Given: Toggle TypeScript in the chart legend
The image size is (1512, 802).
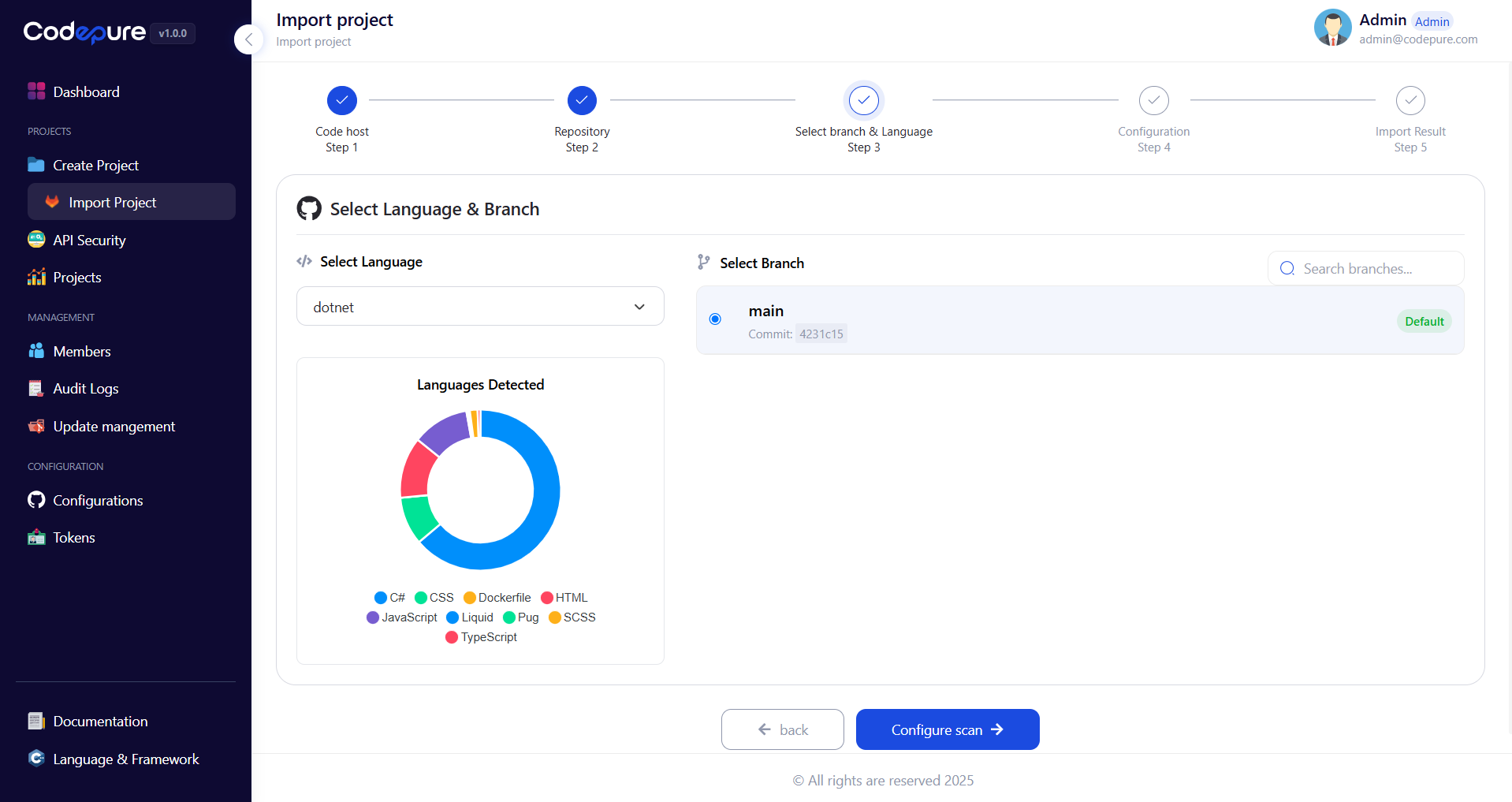Looking at the screenshot, I should click(x=482, y=637).
